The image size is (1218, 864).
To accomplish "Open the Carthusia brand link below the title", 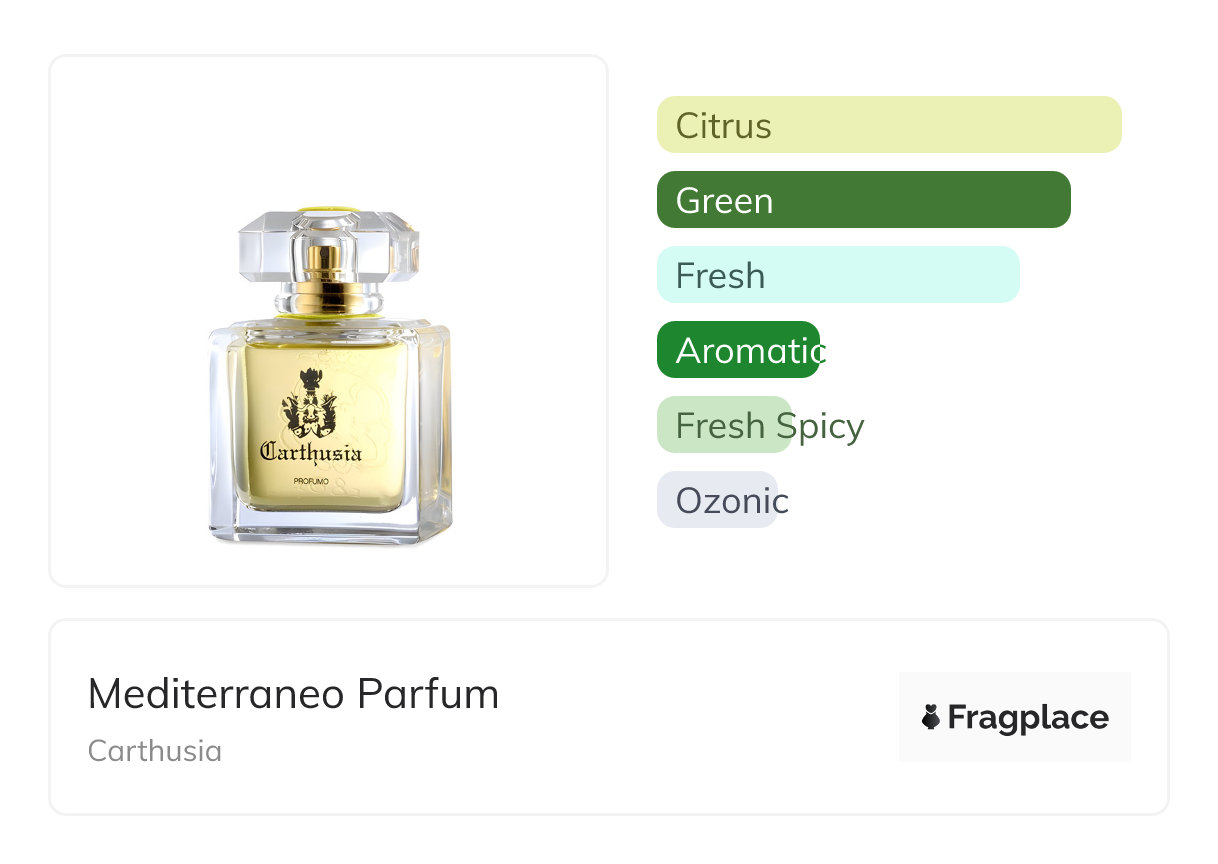I will (x=155, y=751).
